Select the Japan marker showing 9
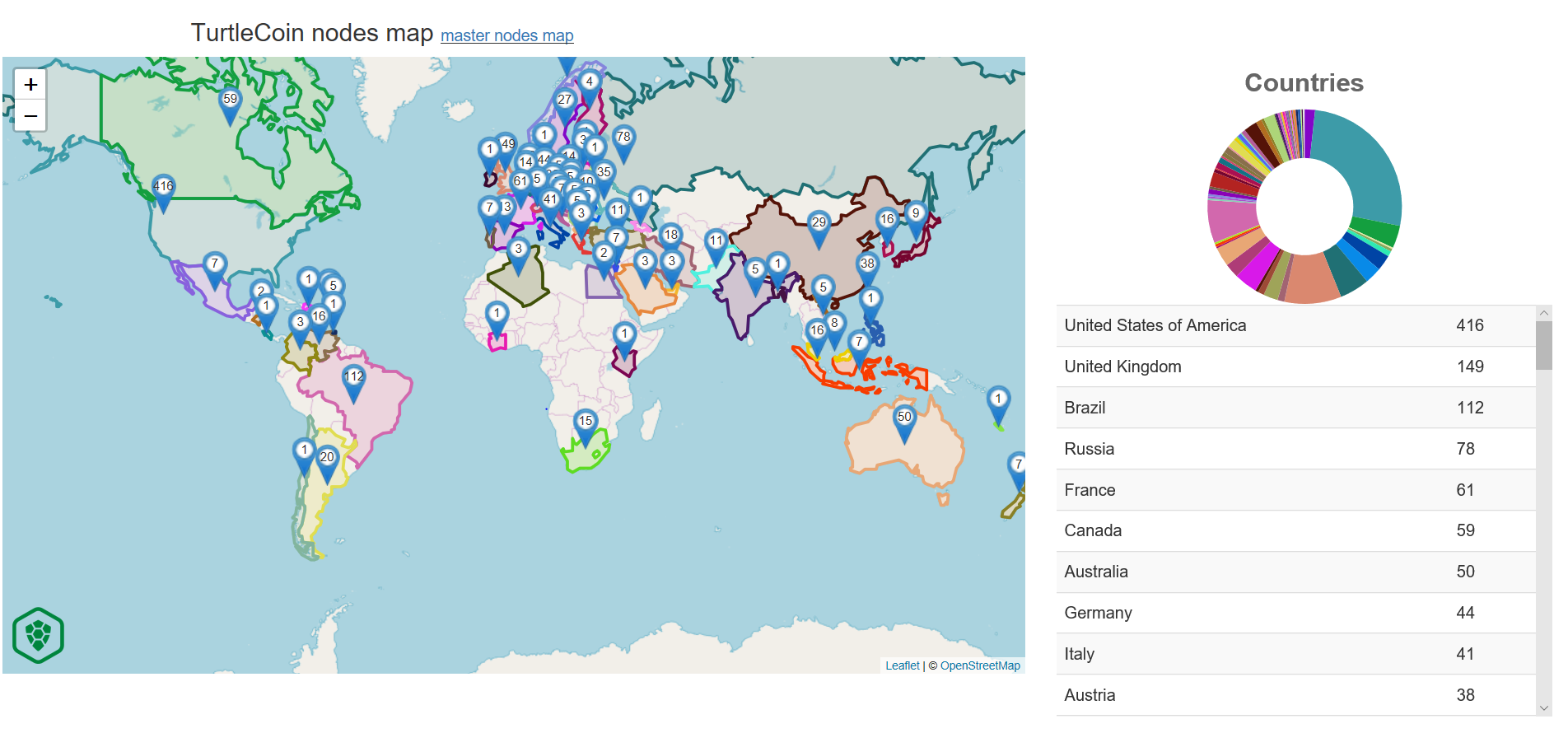Viewport: 1568px width, 747px height. pyautogui.click(x=916, y=220)
